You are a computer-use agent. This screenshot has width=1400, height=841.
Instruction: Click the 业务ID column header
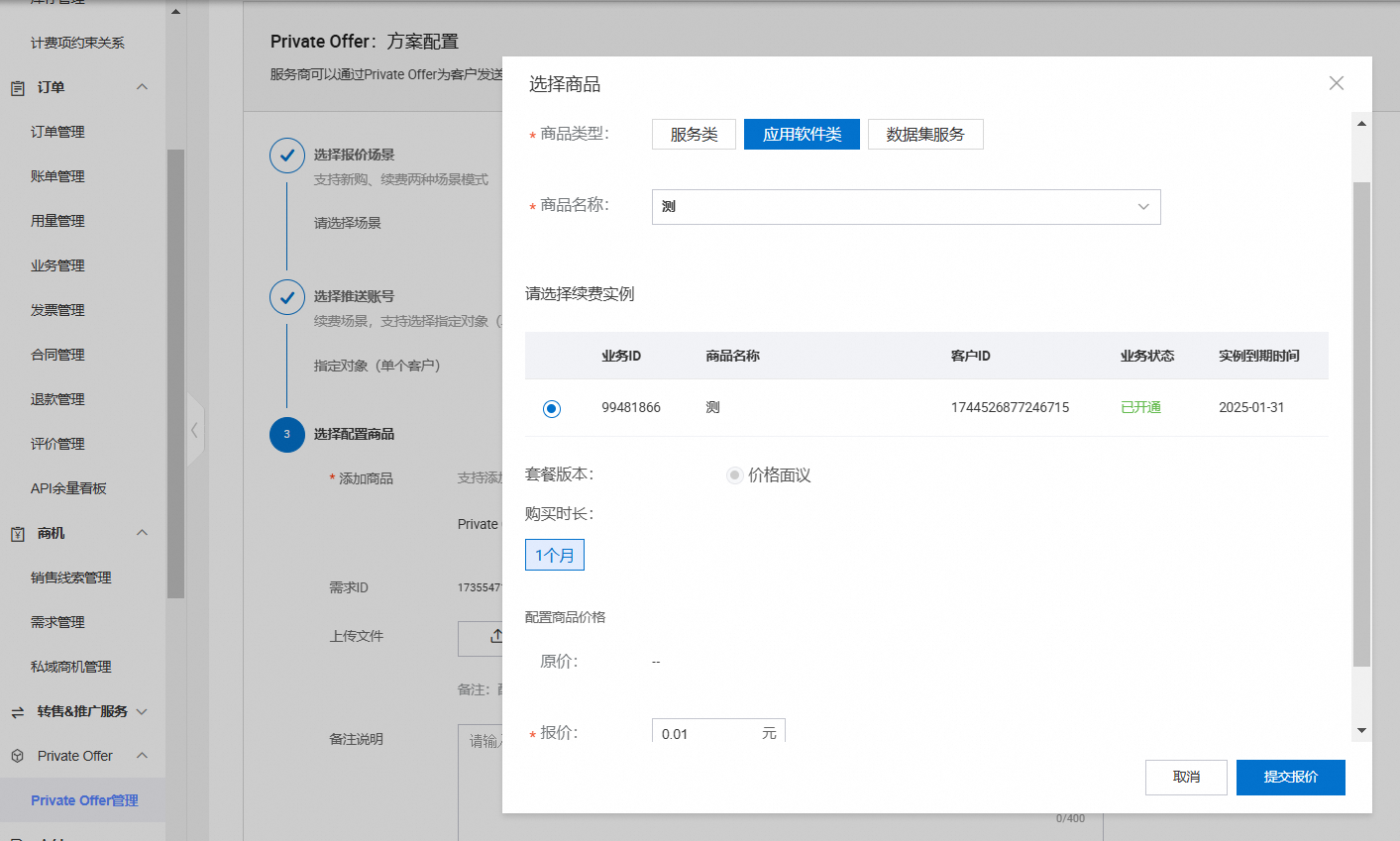click(621, 356)
